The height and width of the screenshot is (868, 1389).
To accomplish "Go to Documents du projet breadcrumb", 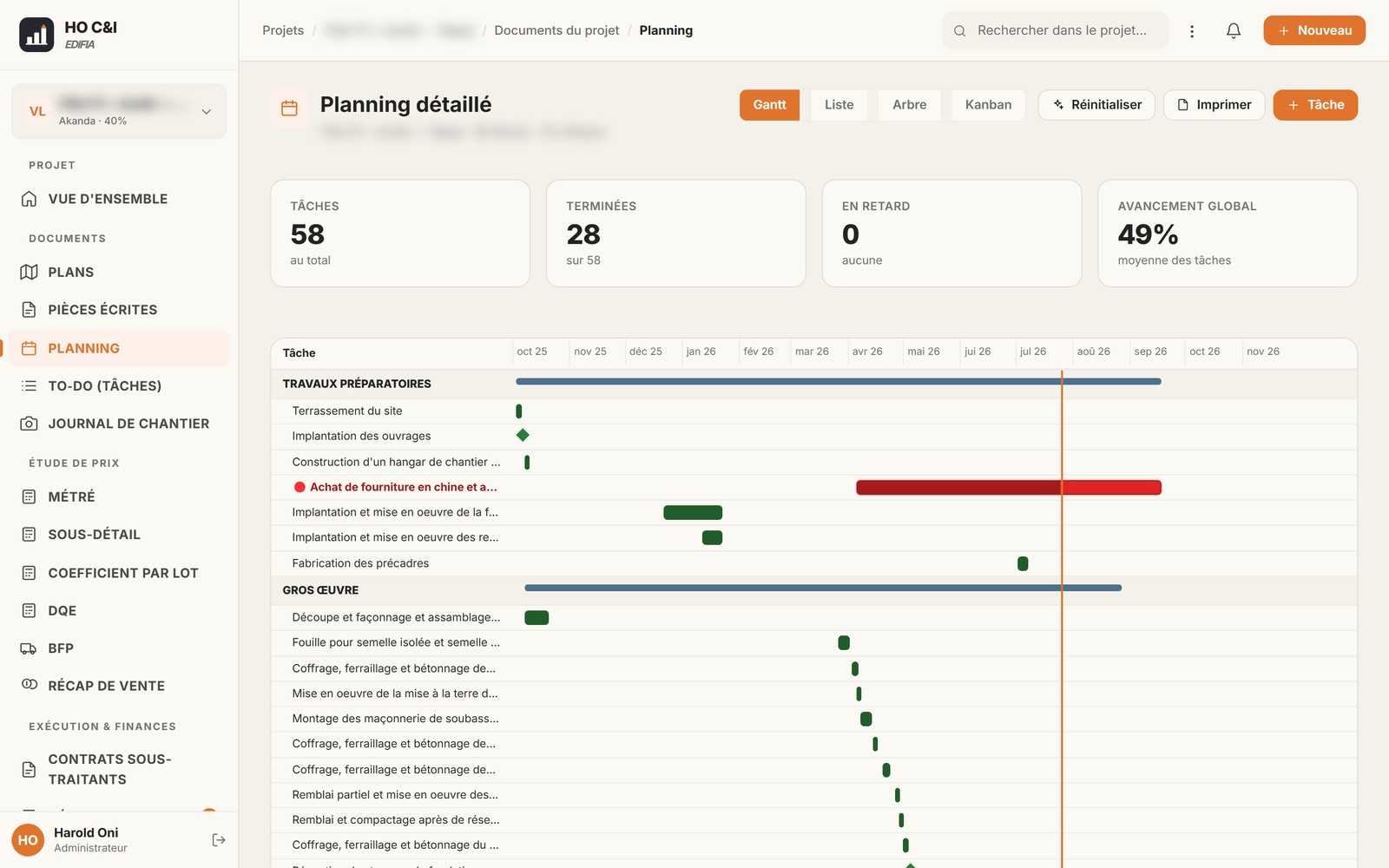I will point(556,30).
